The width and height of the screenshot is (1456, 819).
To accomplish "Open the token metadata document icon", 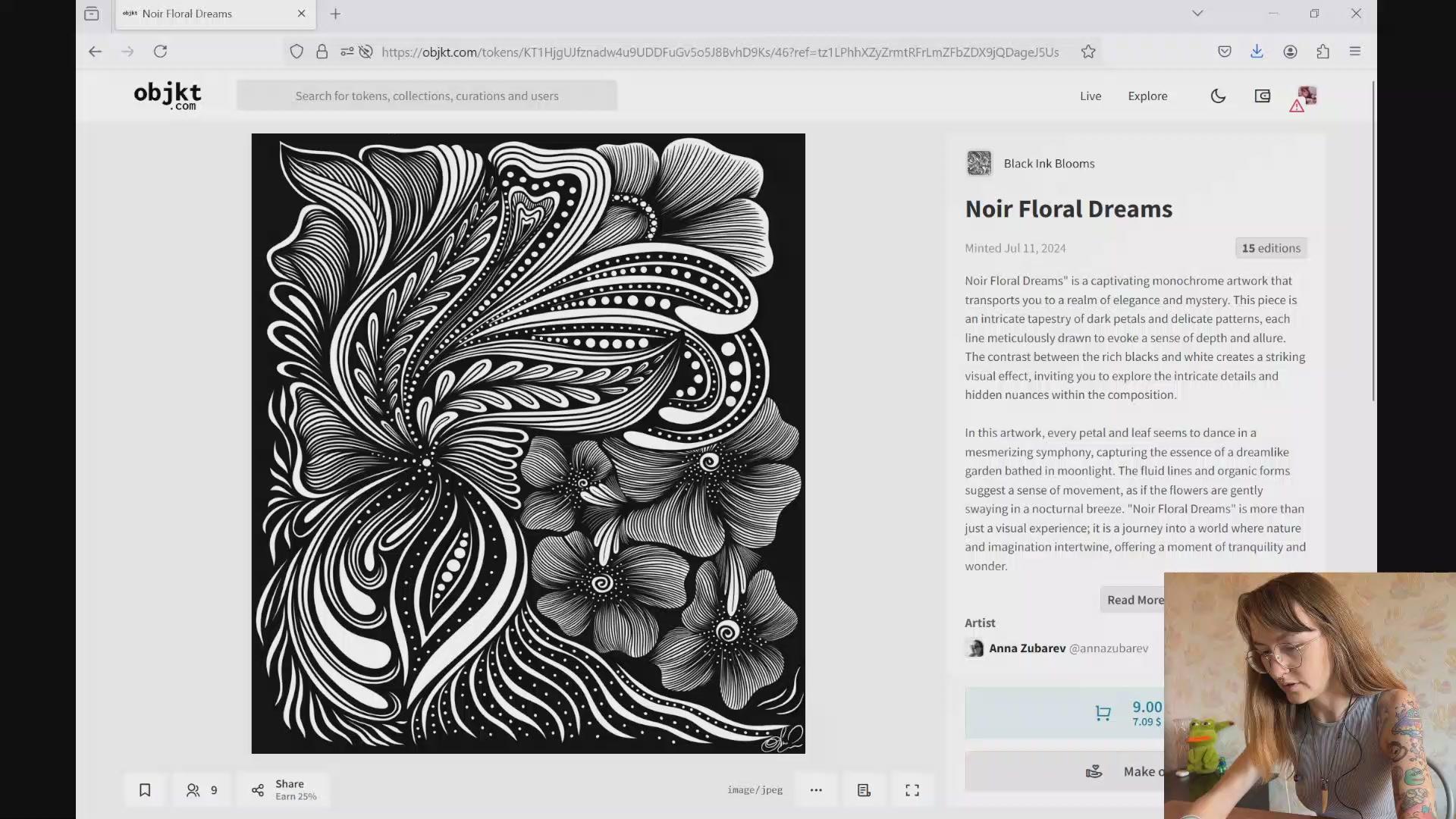I will 864,790.
